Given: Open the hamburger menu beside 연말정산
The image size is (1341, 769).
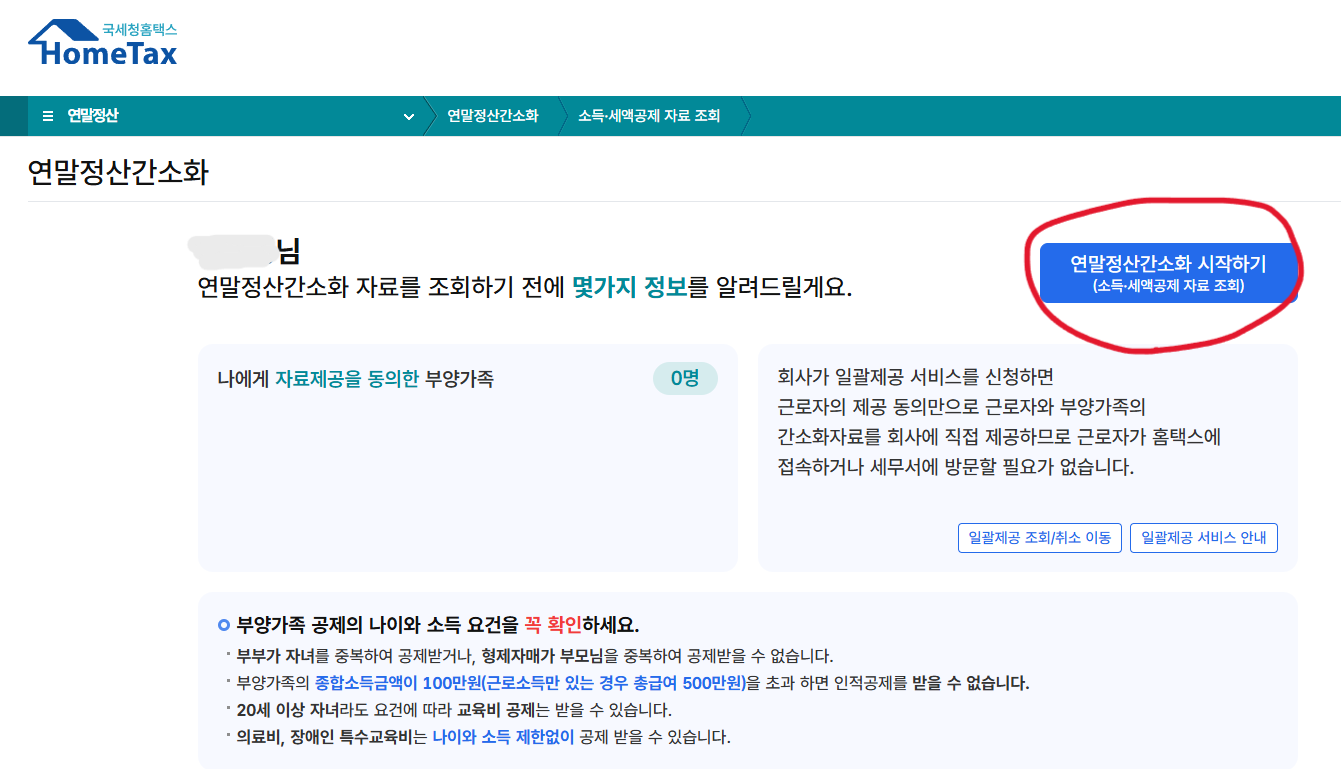Looking at the screenshot, I should pos(47,115).
